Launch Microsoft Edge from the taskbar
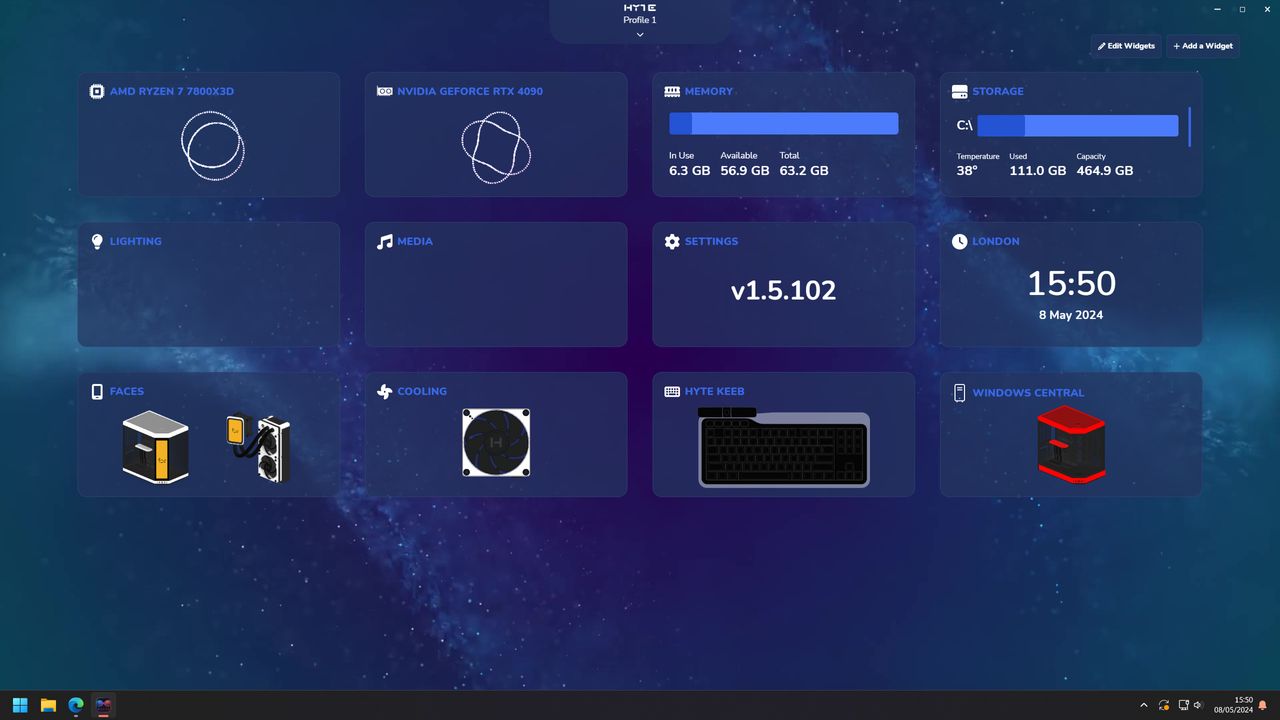1280x720 pixels. click(x=76, y=705)
